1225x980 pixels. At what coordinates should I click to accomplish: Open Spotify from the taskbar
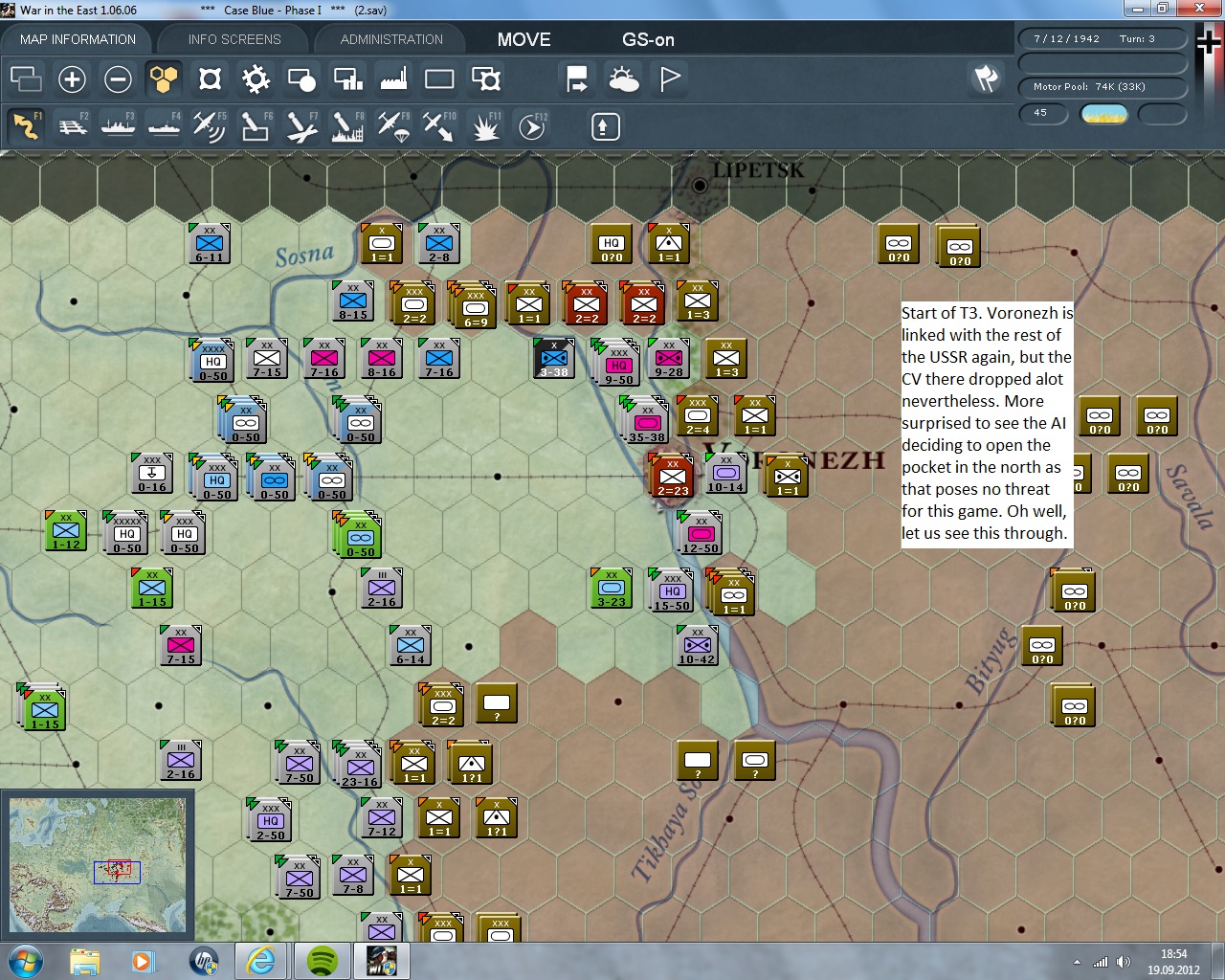coord(323,961)
